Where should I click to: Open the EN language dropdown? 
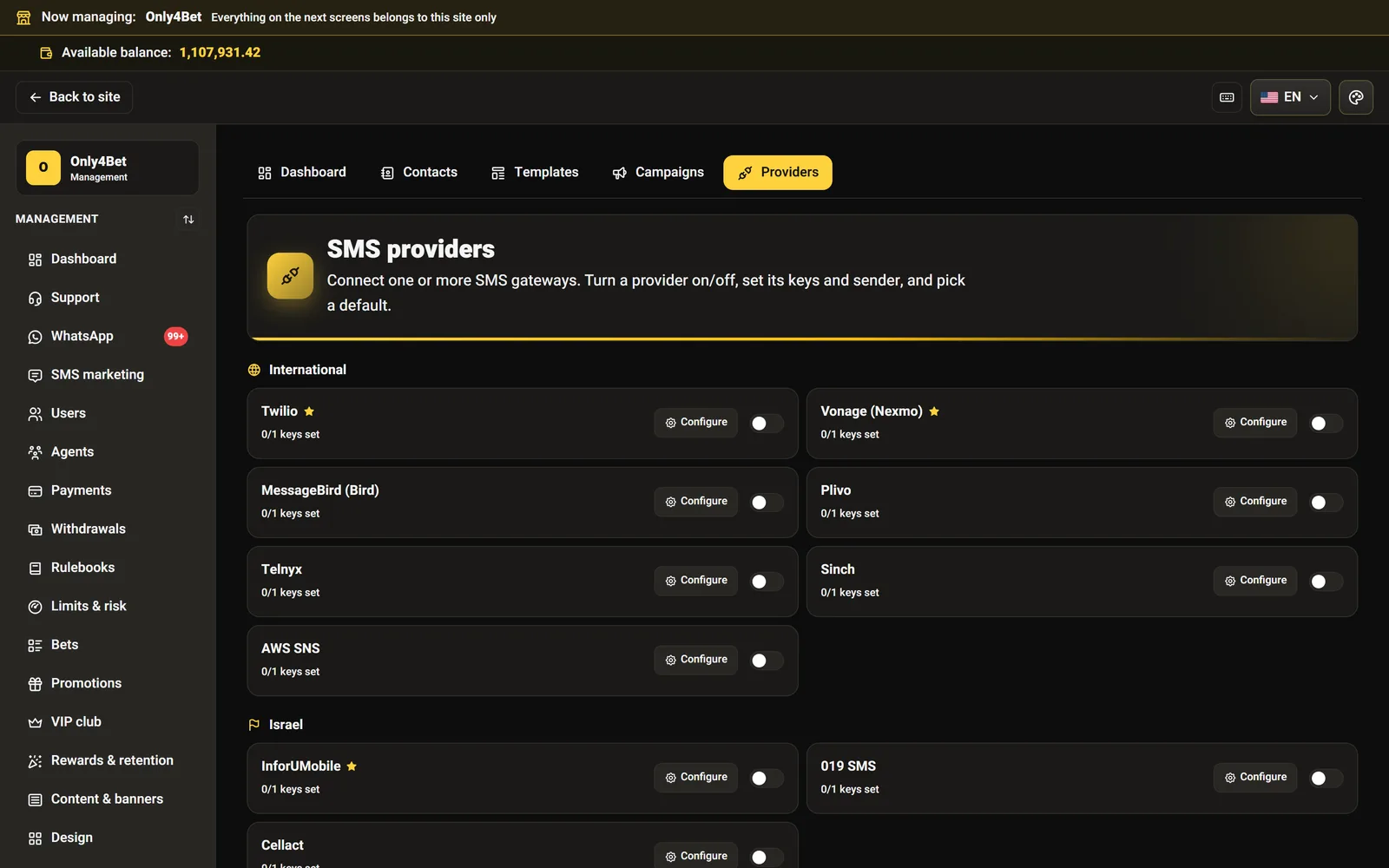click(x=1290, y=97)
